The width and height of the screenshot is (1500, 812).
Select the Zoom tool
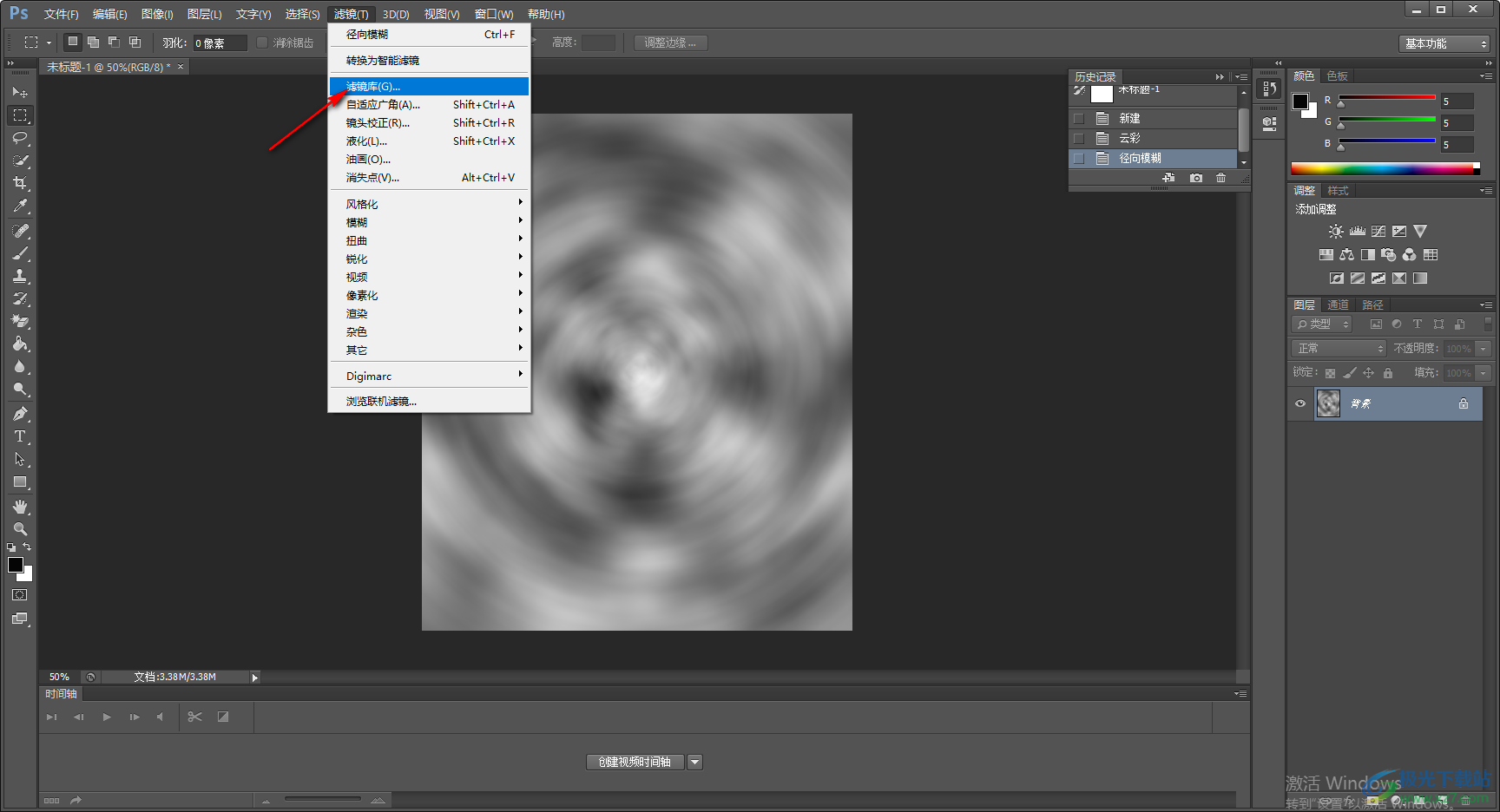20,529
